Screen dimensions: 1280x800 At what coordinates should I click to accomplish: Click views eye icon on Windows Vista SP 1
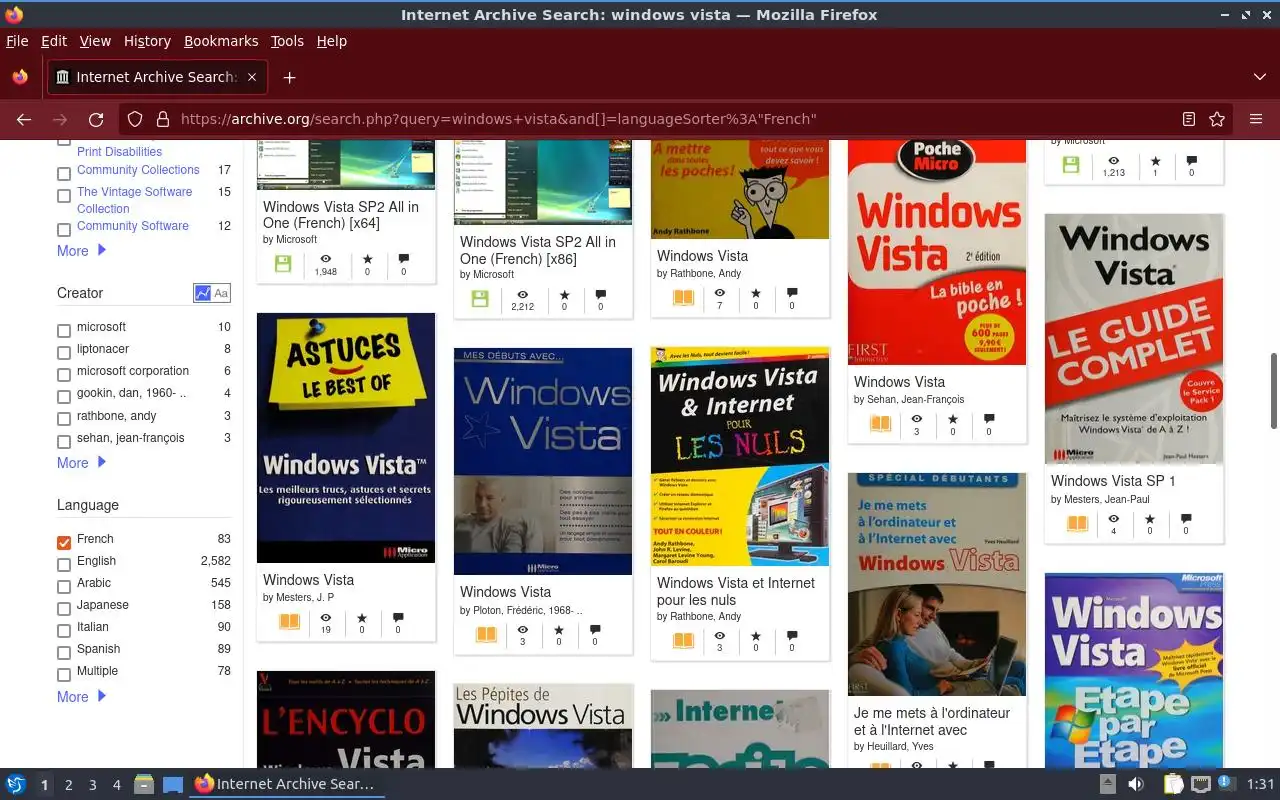pyautogui.click(x=1113, y=520)
